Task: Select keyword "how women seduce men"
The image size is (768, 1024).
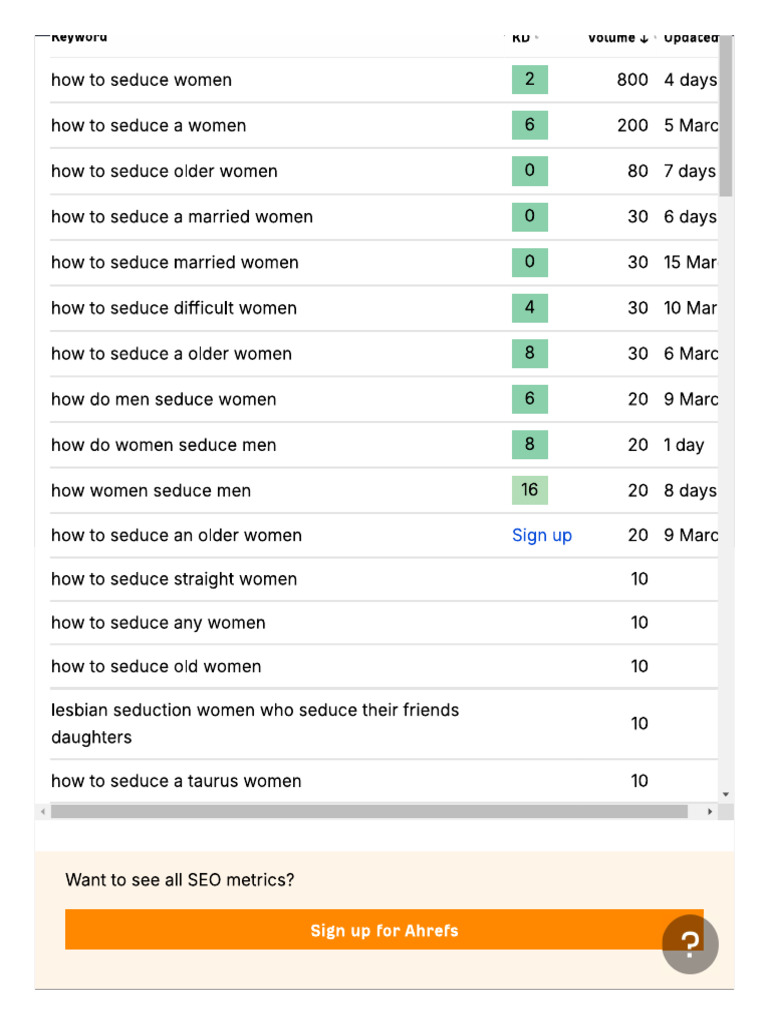Action: (x=151, y=491)
